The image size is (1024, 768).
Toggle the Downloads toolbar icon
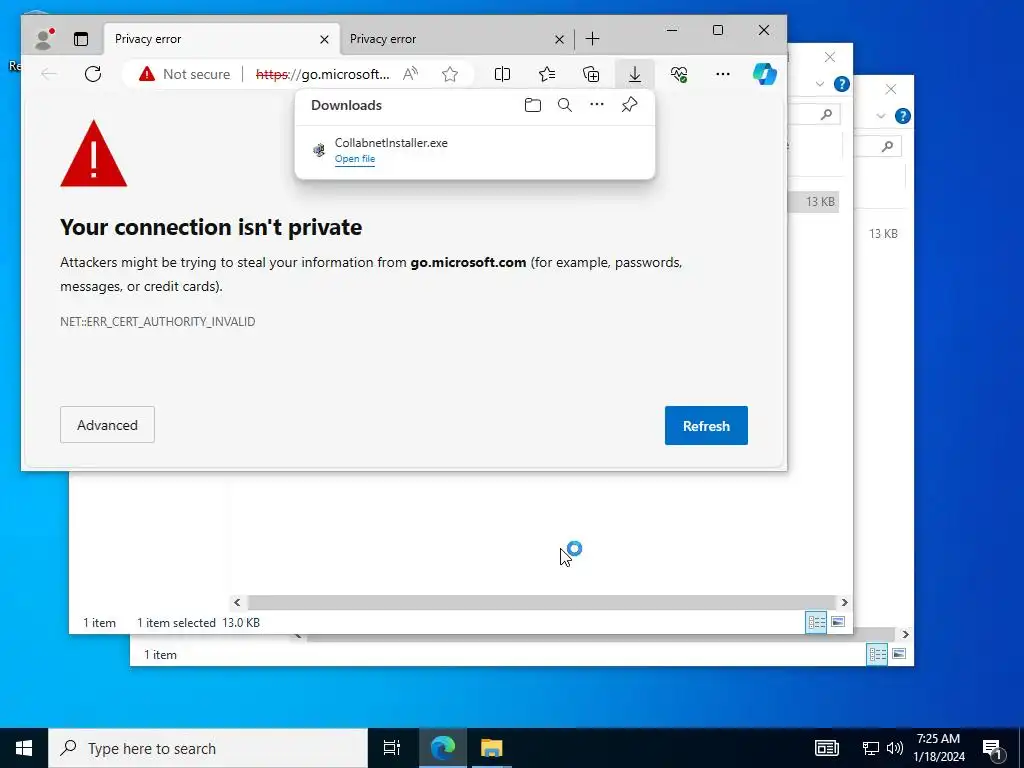point(635,74)
